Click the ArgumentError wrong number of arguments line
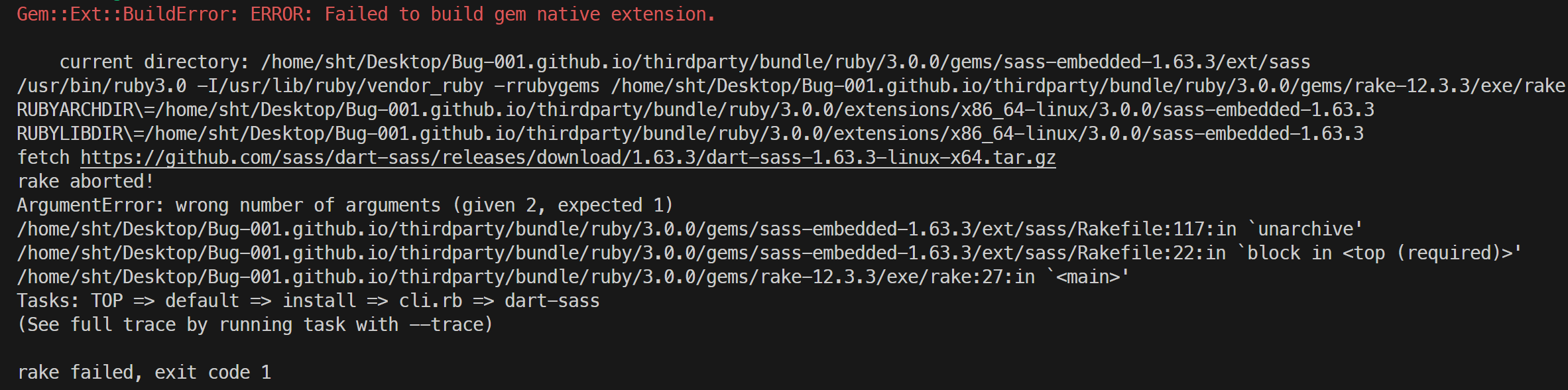This screenshot has width=1568, height=390. tap(345, 206)
